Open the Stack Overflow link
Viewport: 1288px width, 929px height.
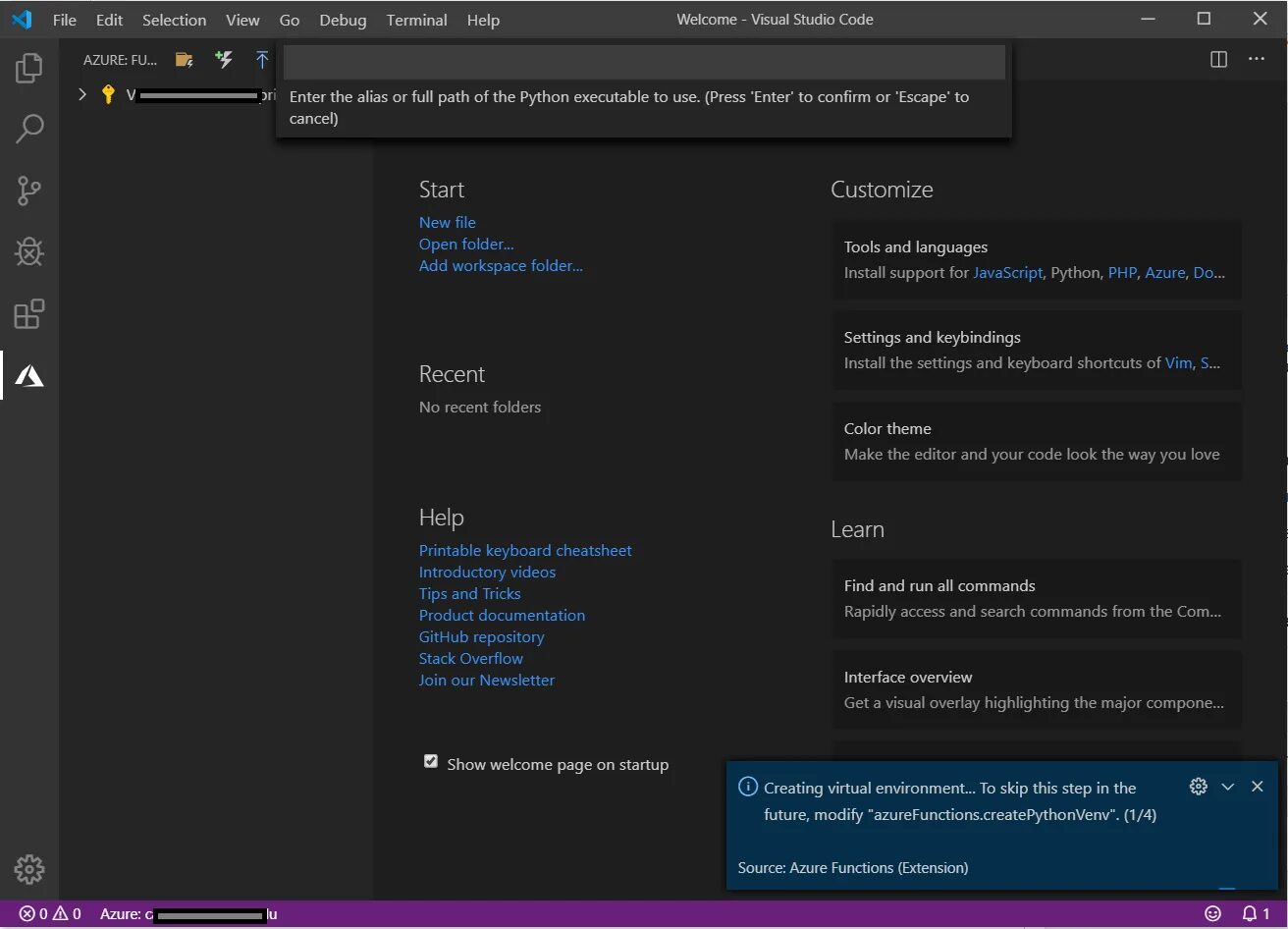click(x=471, y=659)
